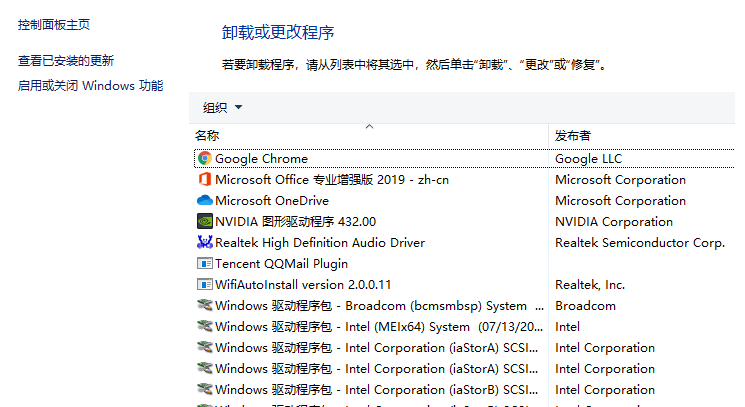
Task: Sort by the 发布者 column header
Action: pos(573,135)
